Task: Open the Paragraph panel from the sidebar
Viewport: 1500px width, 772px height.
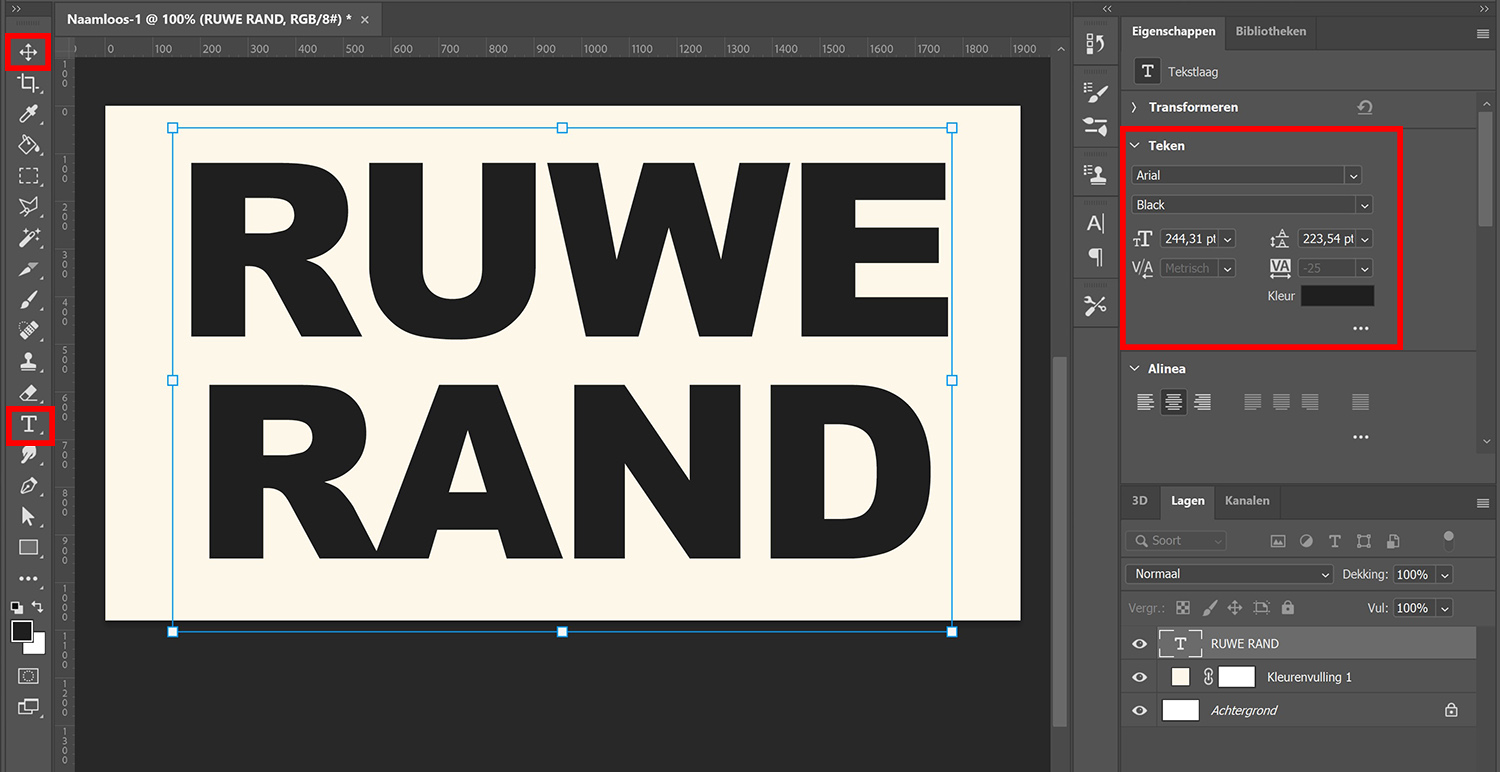Action: [x=1096, y=257]
